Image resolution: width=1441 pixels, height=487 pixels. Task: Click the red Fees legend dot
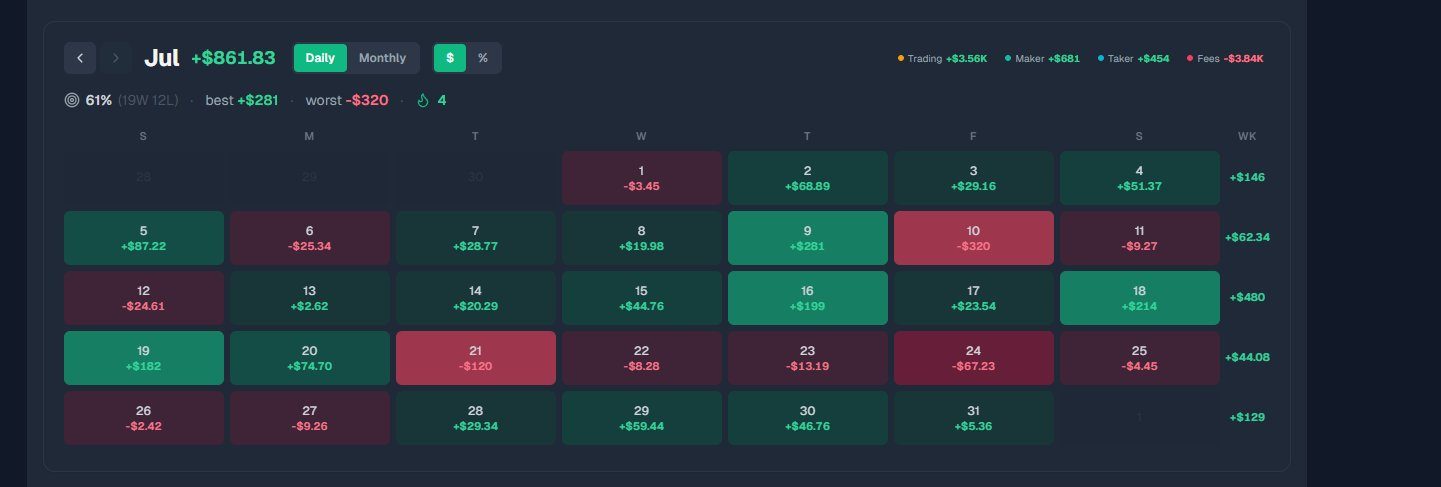pyautogui.click(x=1190, y=59)
